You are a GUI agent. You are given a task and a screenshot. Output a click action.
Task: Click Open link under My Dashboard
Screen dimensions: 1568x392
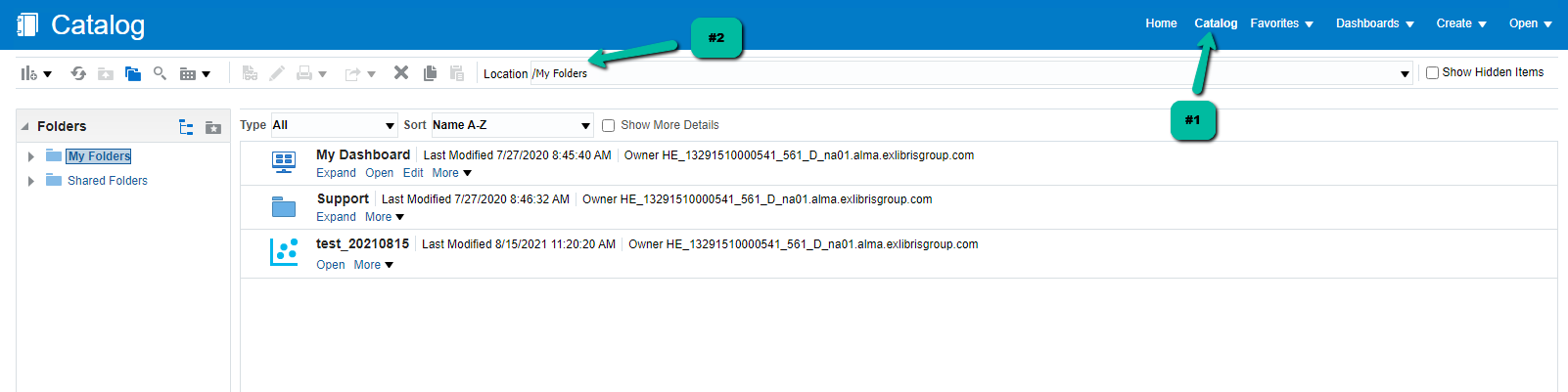pos(379,173)
